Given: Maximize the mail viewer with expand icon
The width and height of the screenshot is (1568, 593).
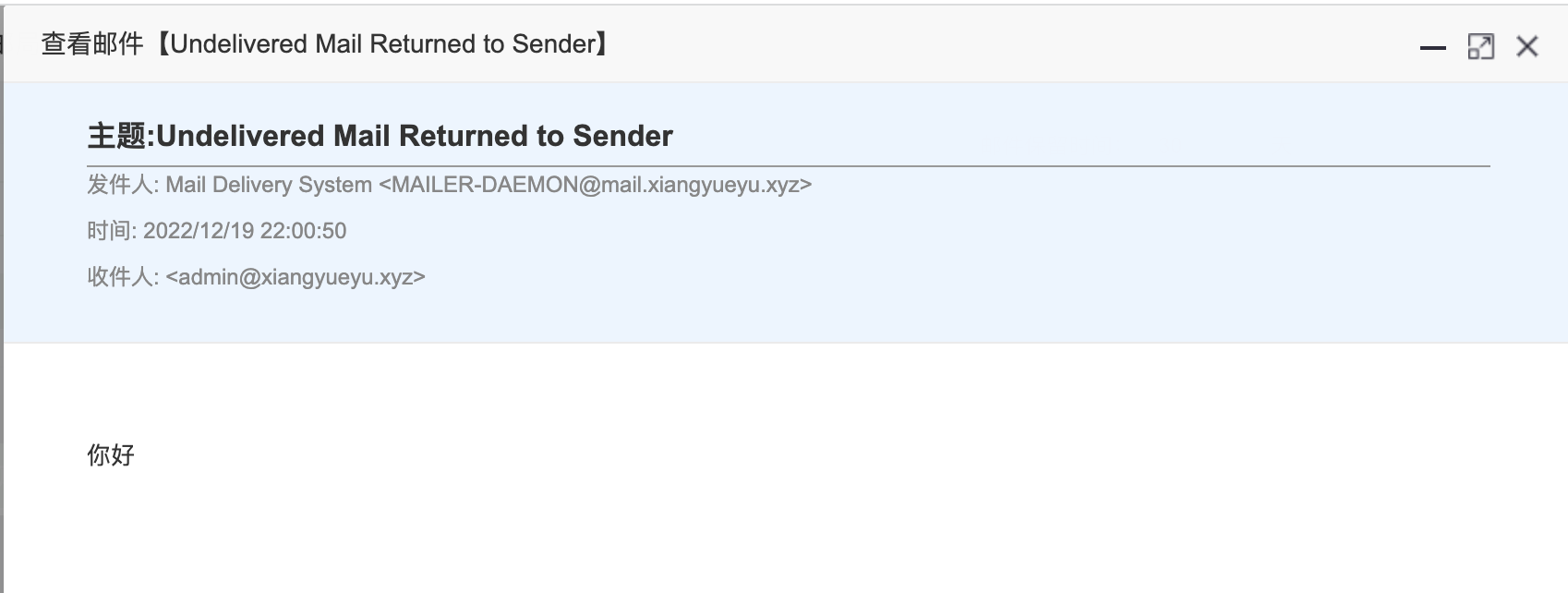Looking at the screenshot, I should coord(1480,46).
